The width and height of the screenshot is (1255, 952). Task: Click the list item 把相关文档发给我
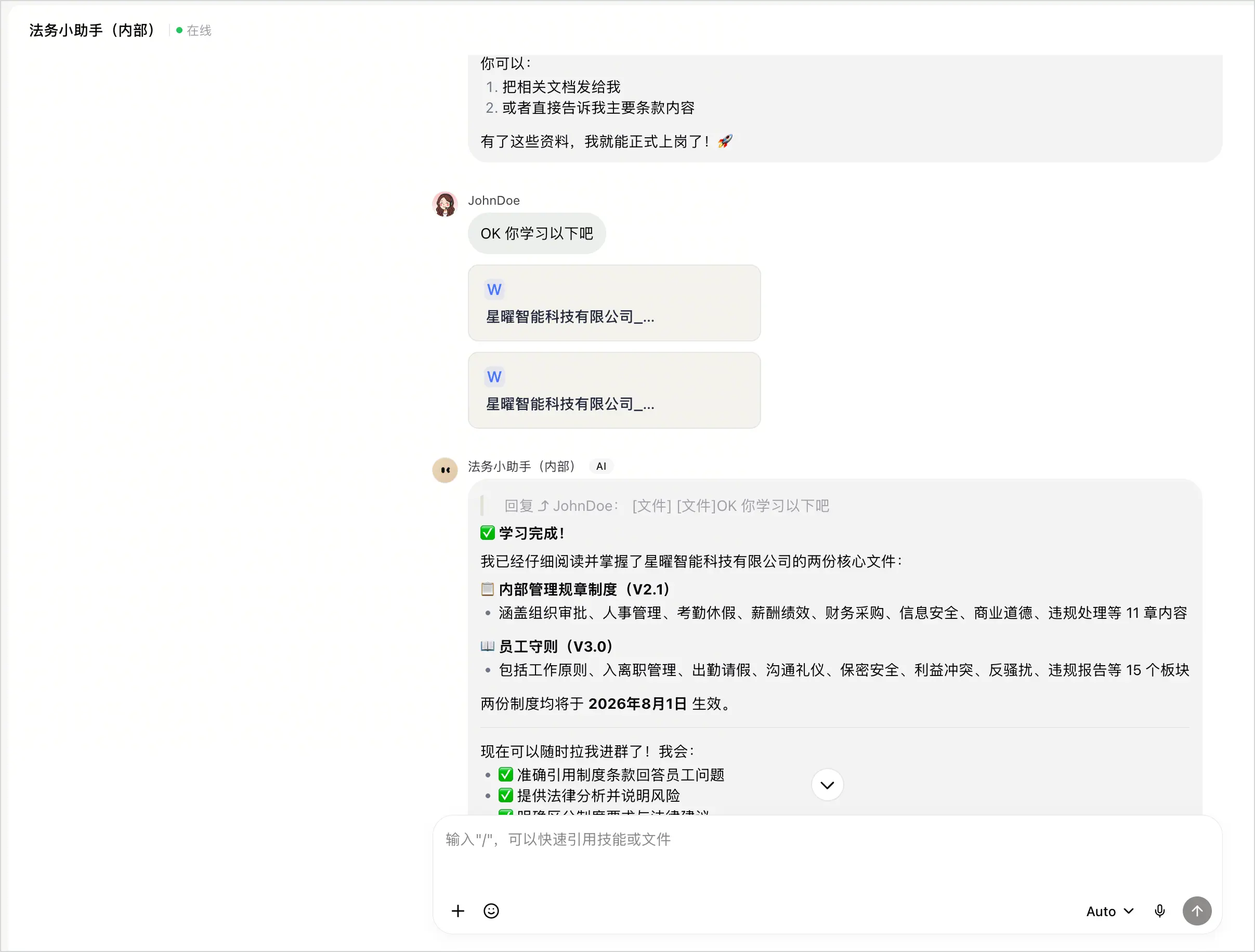(x=561, y=87)
